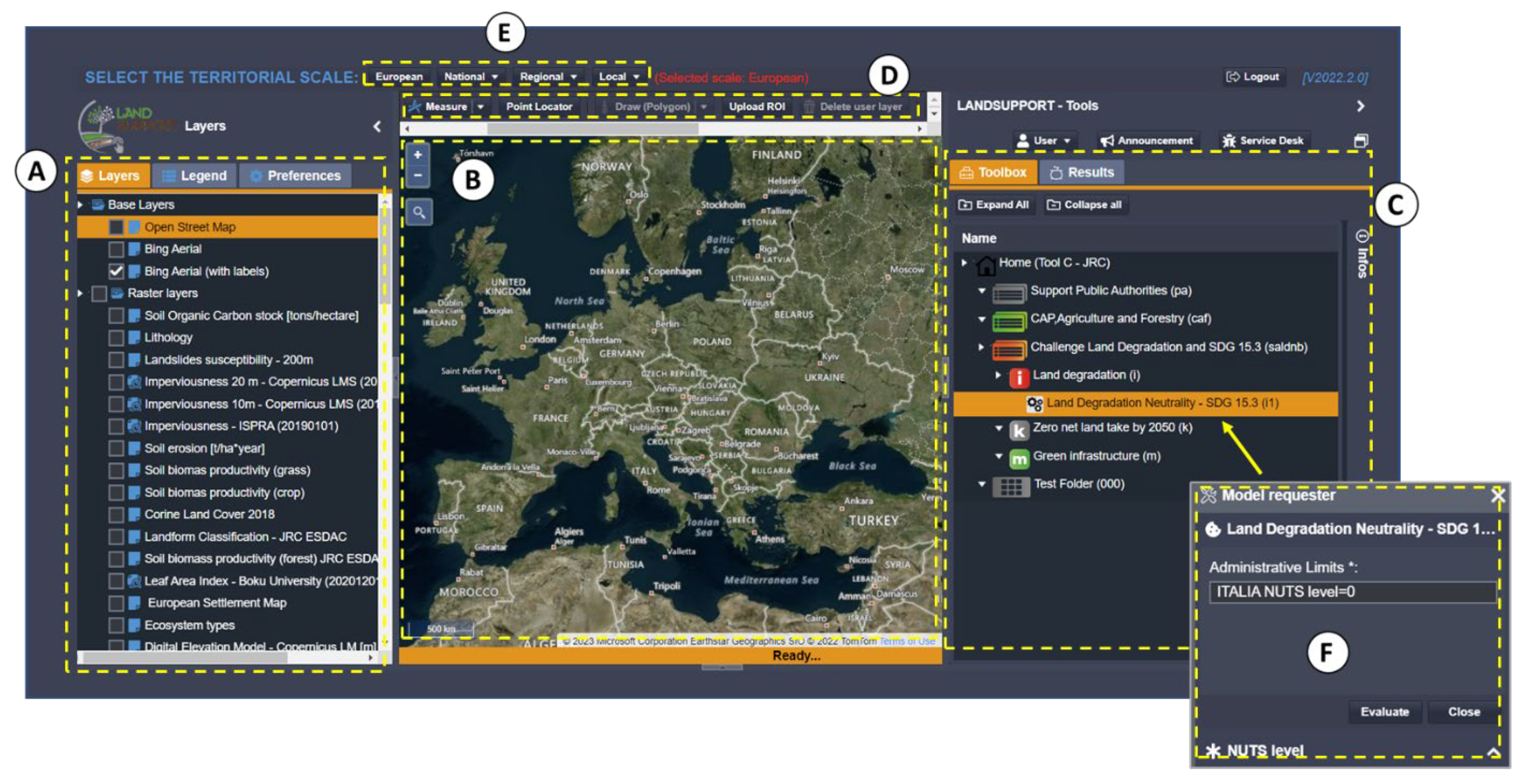
Task: Click the map zoom out minus icon
Action: [418, 176]
